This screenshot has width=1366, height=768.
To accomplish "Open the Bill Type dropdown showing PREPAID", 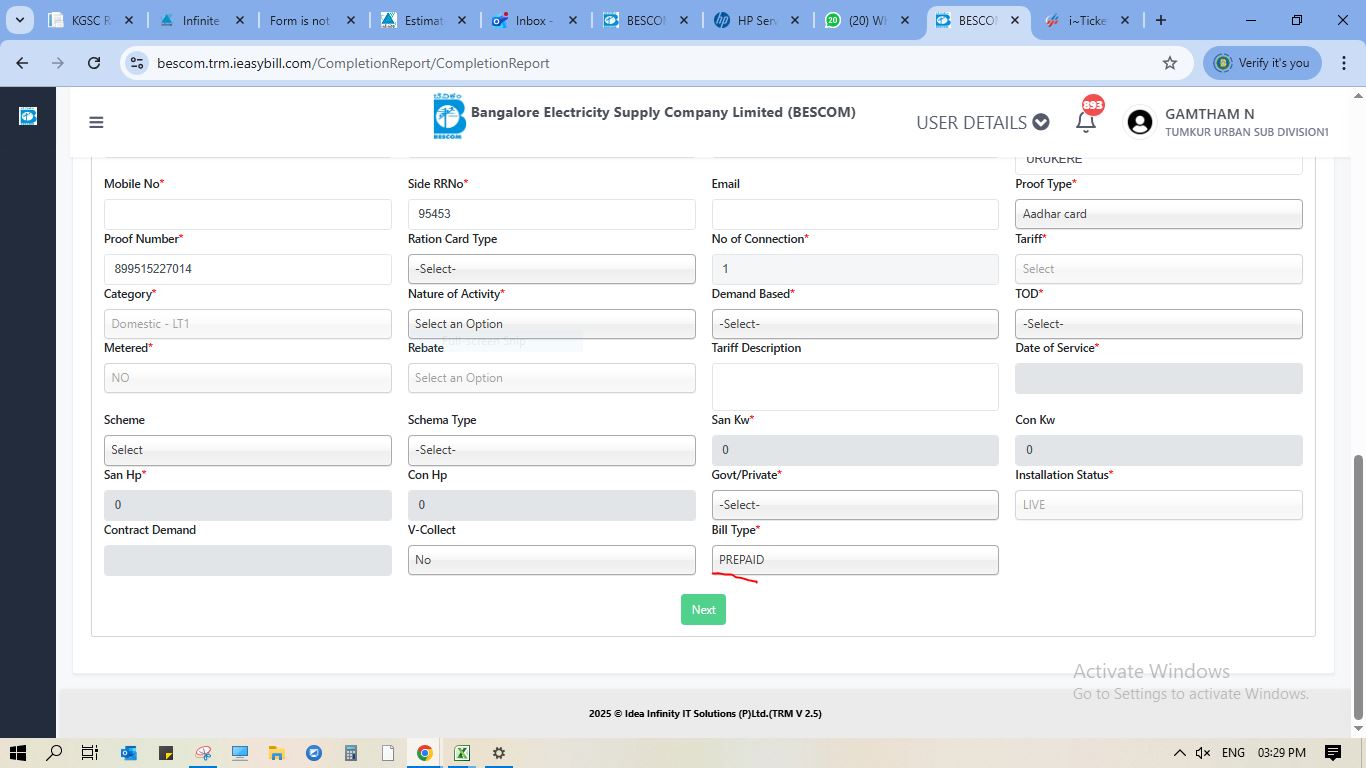I will pyautogui.click(x=854, y=560).
